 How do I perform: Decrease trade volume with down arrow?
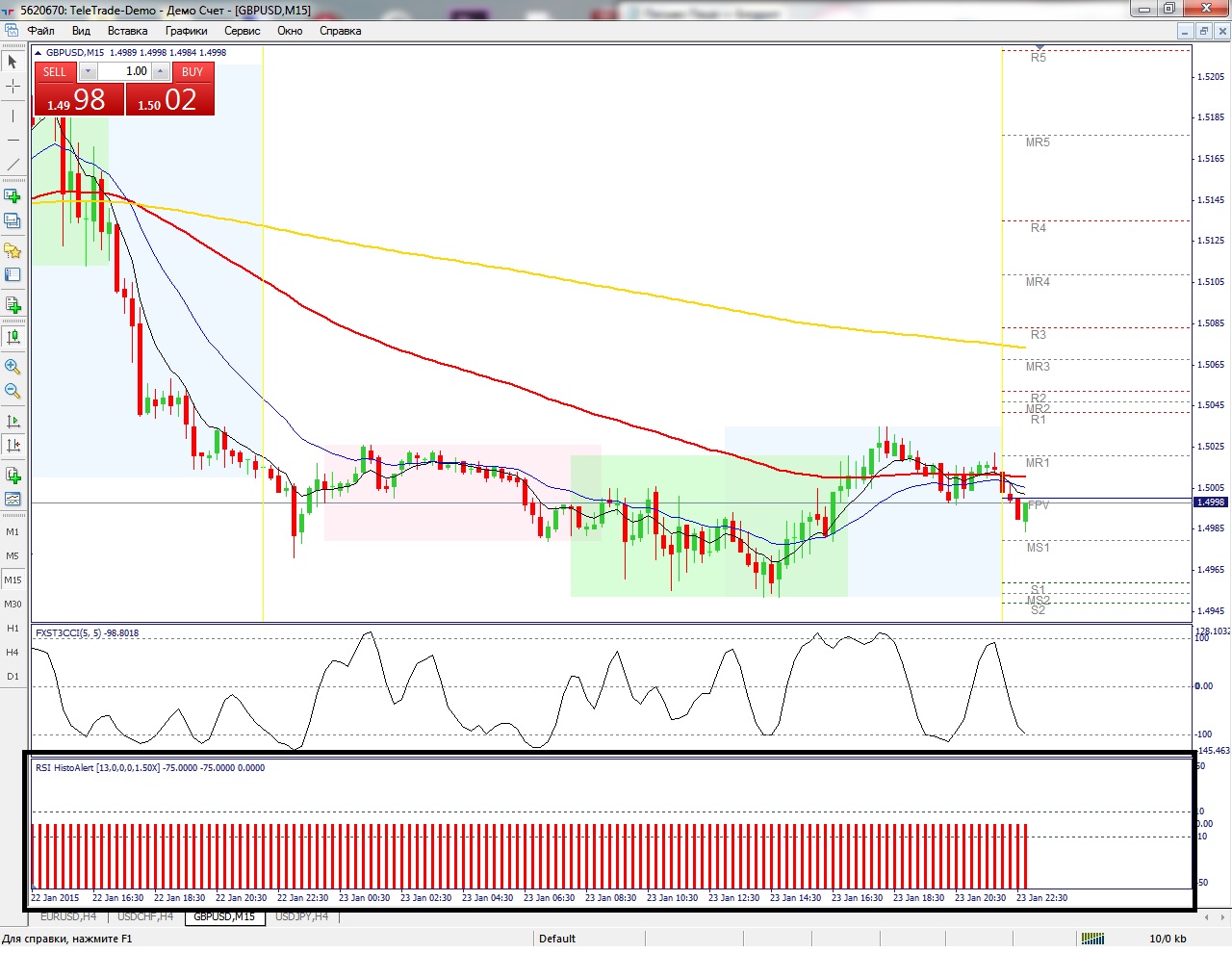coord(88,71)
